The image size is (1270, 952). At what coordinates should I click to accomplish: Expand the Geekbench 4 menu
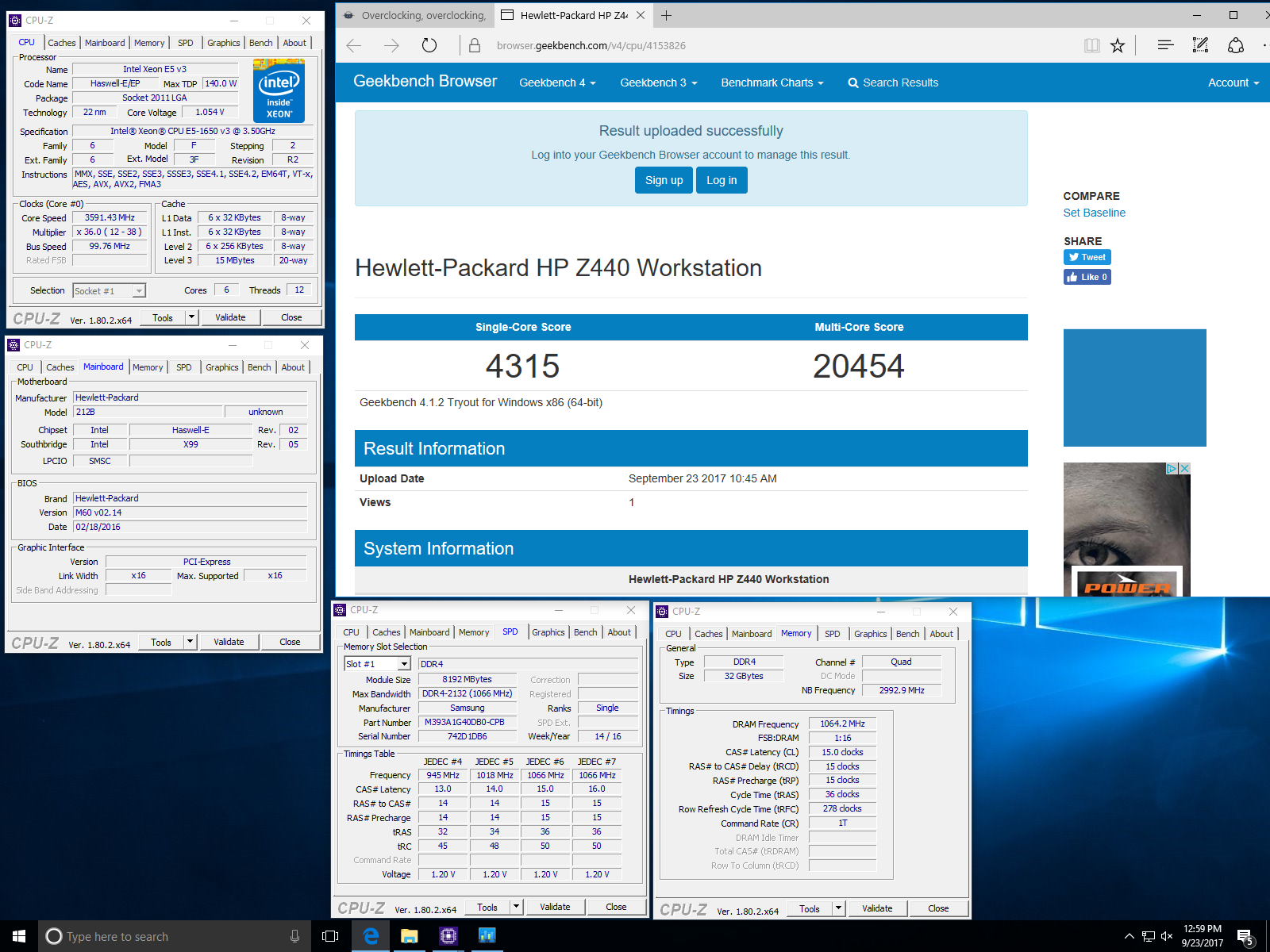tap(557, 83)
